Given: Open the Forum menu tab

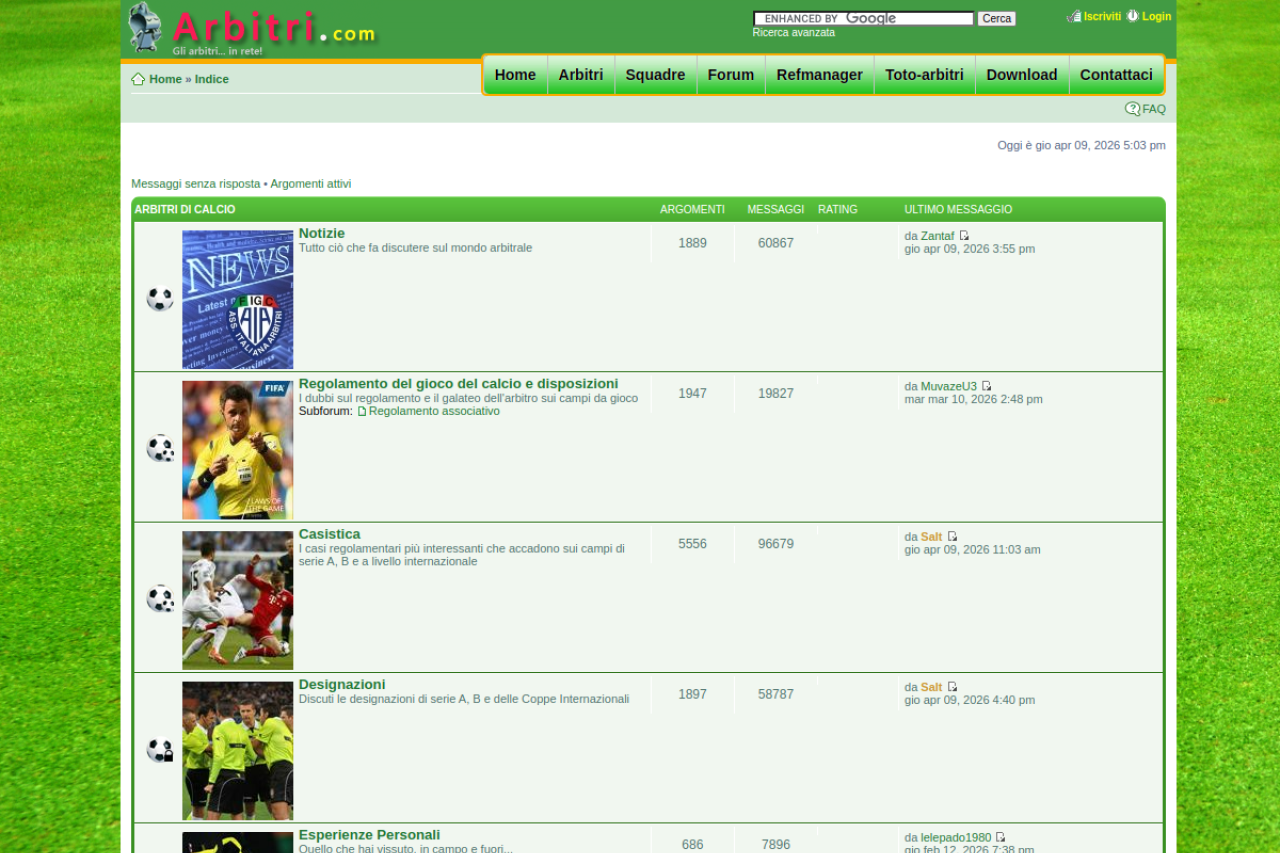Looking at the screenshot, I should click(x=731, y=75).
